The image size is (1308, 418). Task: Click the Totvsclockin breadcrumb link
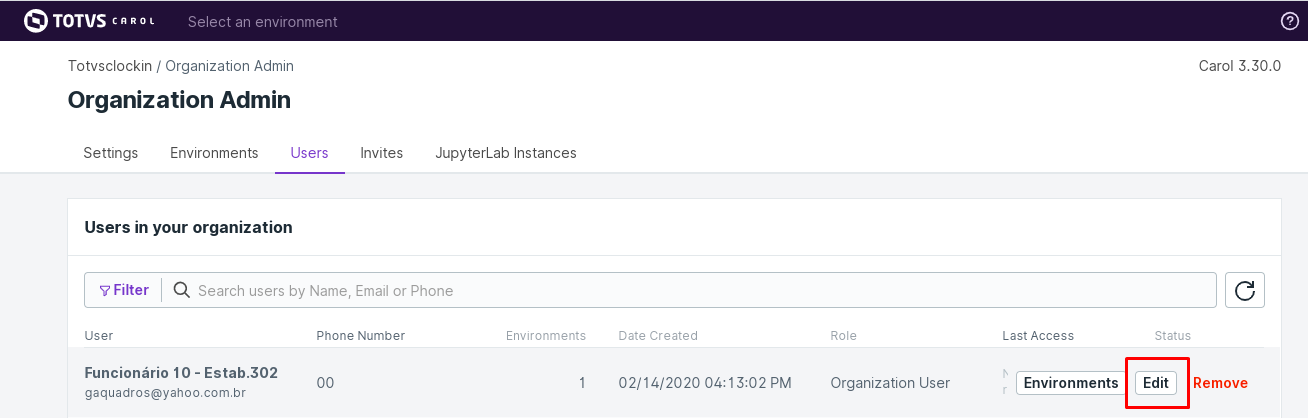point(110,66)
